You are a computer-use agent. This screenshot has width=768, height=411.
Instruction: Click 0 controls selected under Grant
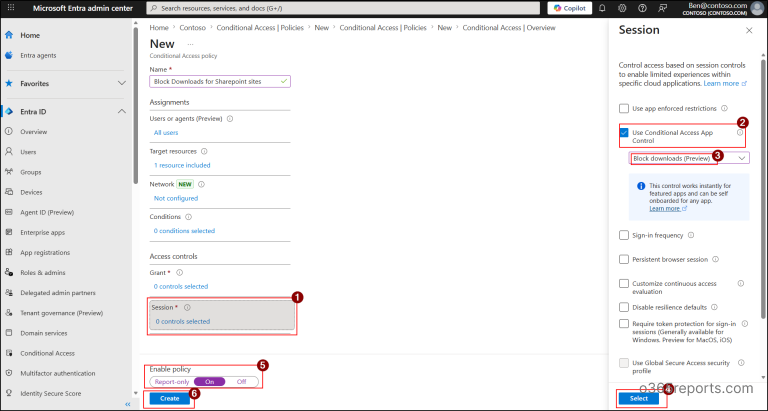(181, 287)
